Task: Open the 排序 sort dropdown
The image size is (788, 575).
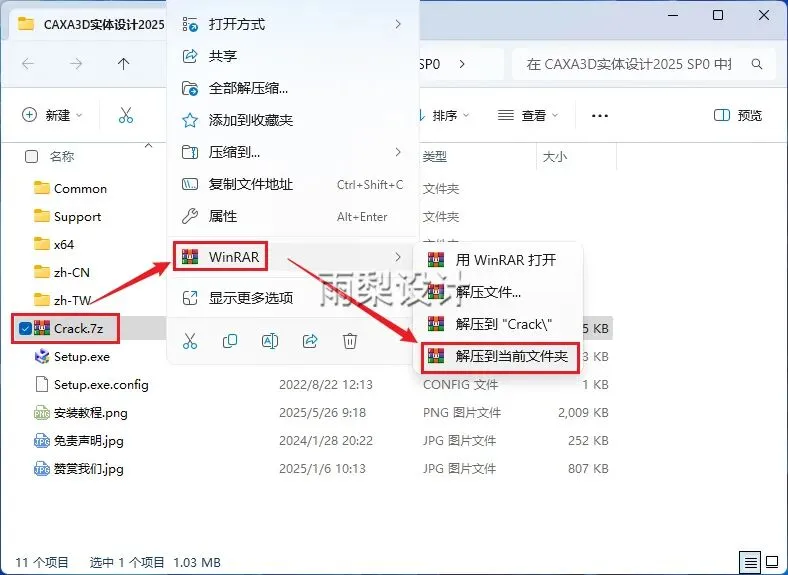Action: 445,116
